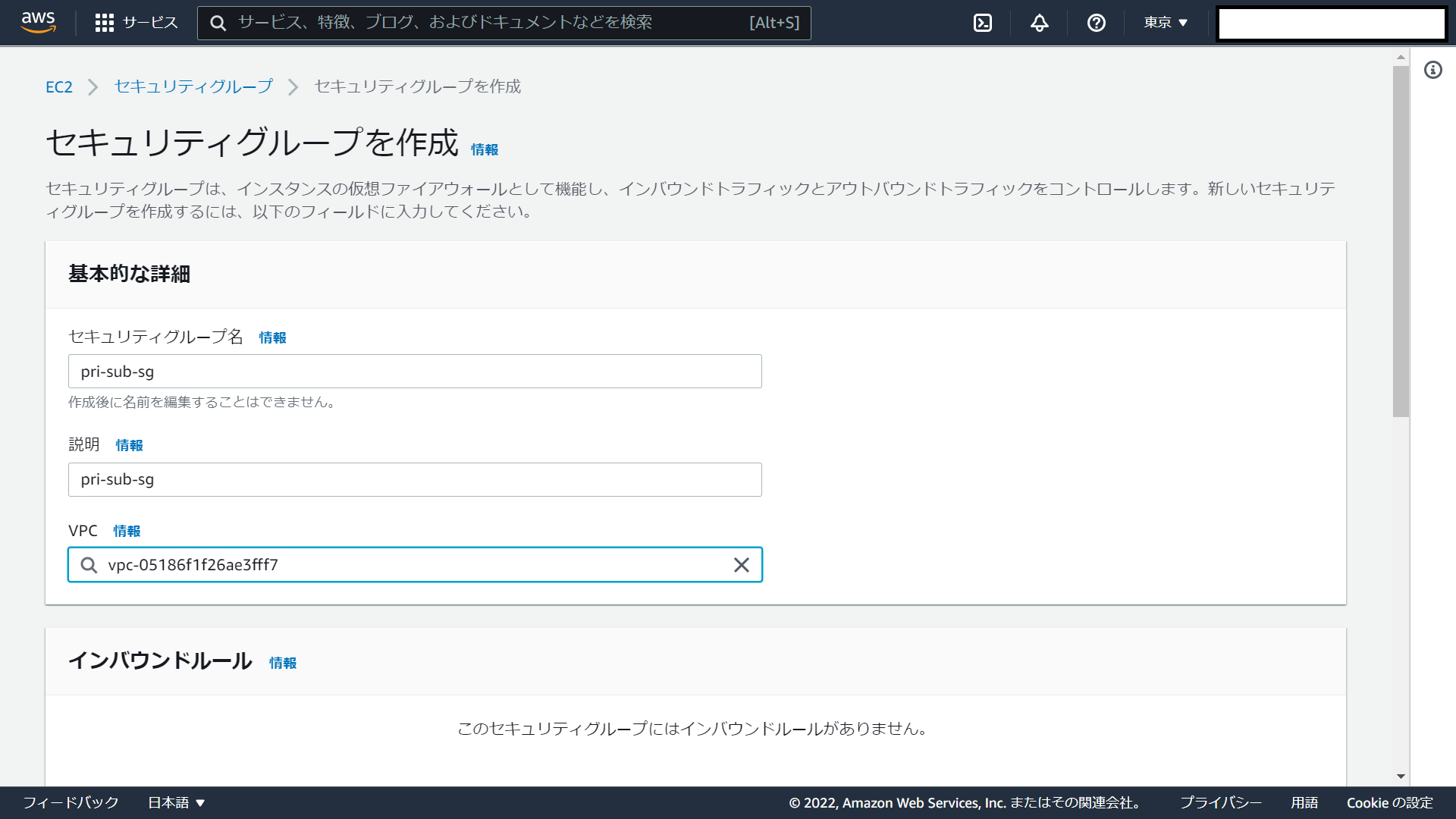Open the help question mark icon

click(x=1096, y=23)
